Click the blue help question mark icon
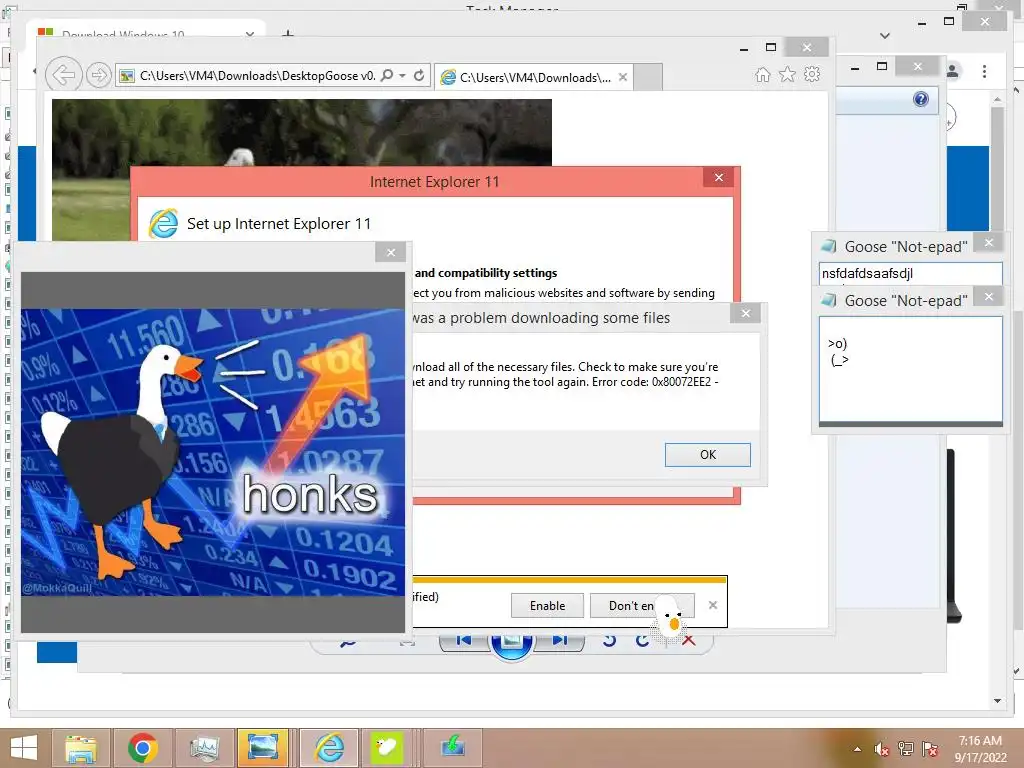This screenshot has width=1024, height=768. click(921, 99)
